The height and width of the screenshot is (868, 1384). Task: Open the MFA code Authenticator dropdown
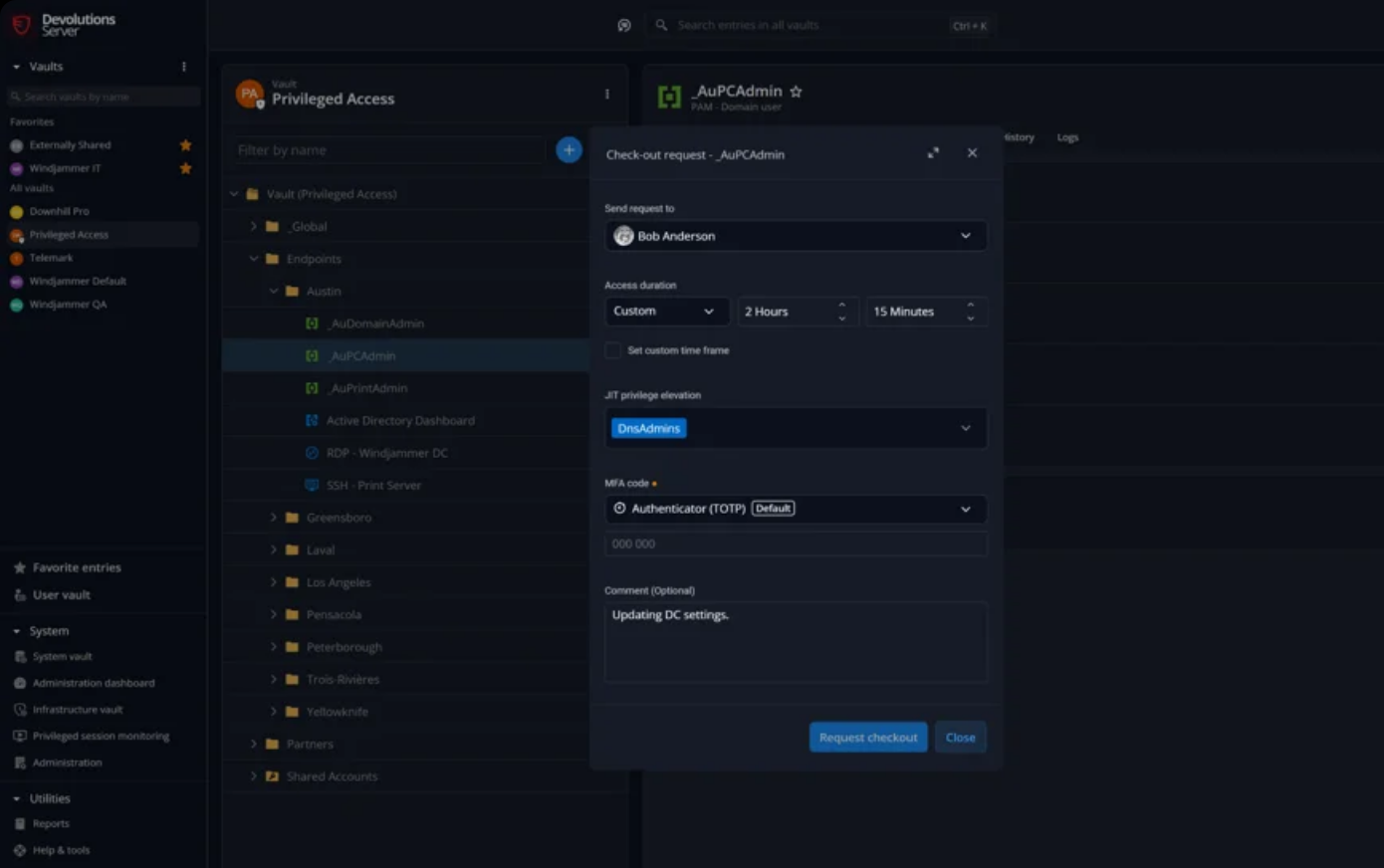796,509
